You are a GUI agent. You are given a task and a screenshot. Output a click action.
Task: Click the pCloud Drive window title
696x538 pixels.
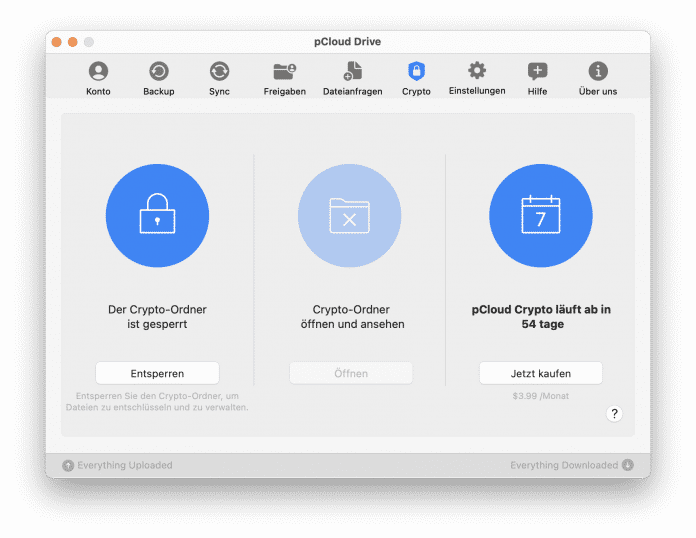(348, 42)
